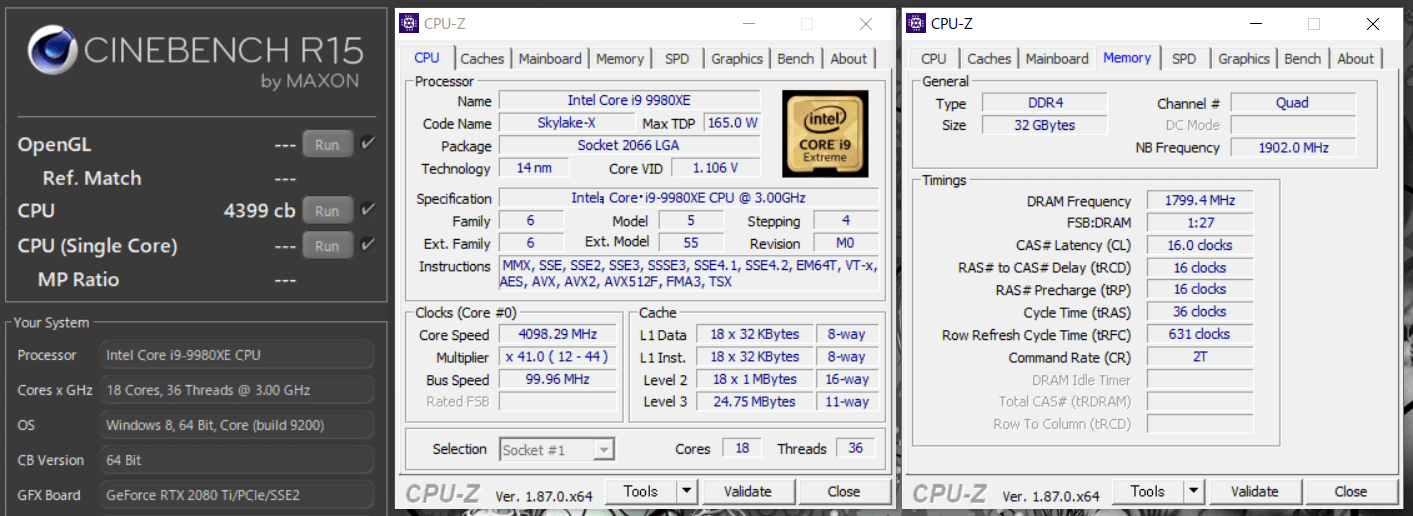The width and height of the screenshot is (1413, 516).
Task: Open the Socket #1 selection dropdown
Action: (557, 450)
